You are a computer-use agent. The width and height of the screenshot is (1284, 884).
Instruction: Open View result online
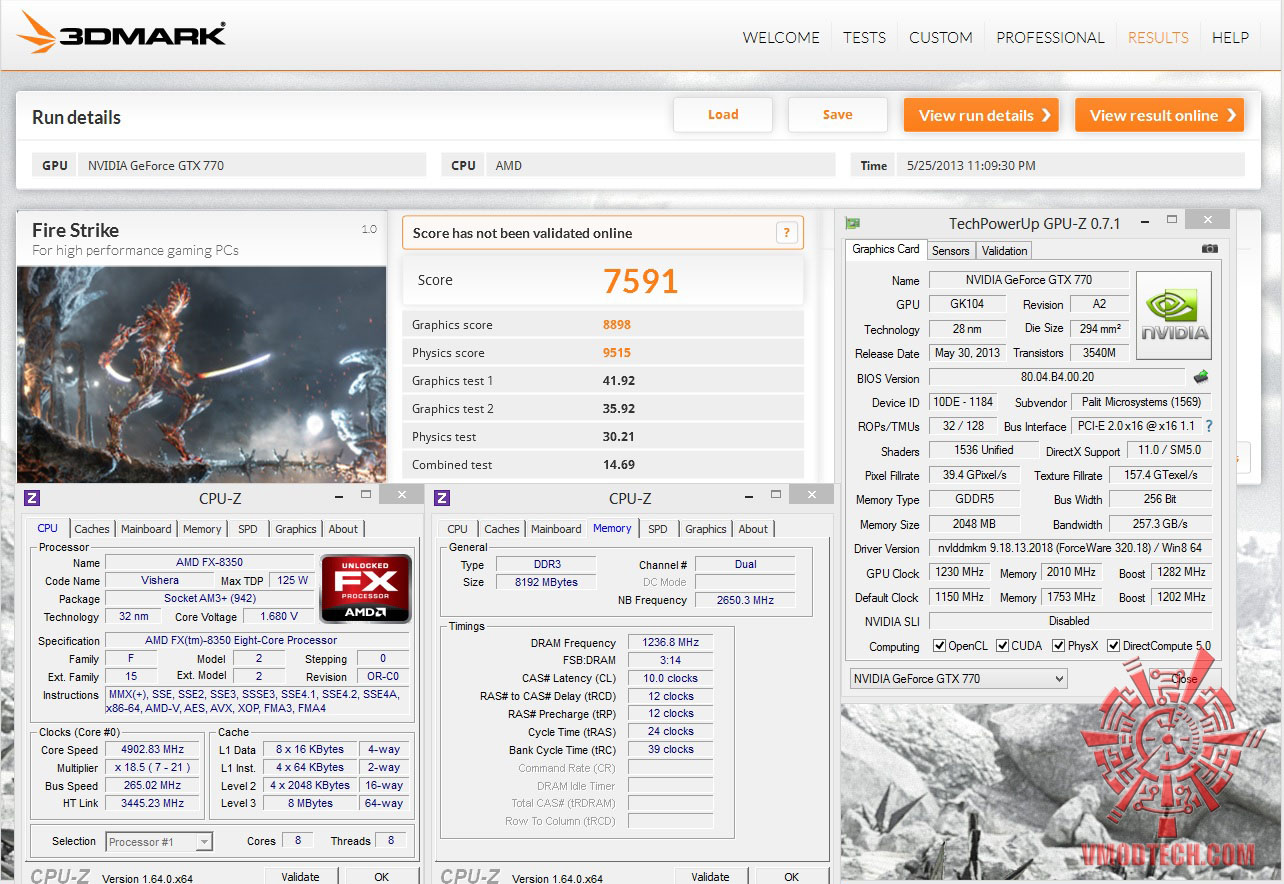pyautogui.click(x=1159, y=115)
